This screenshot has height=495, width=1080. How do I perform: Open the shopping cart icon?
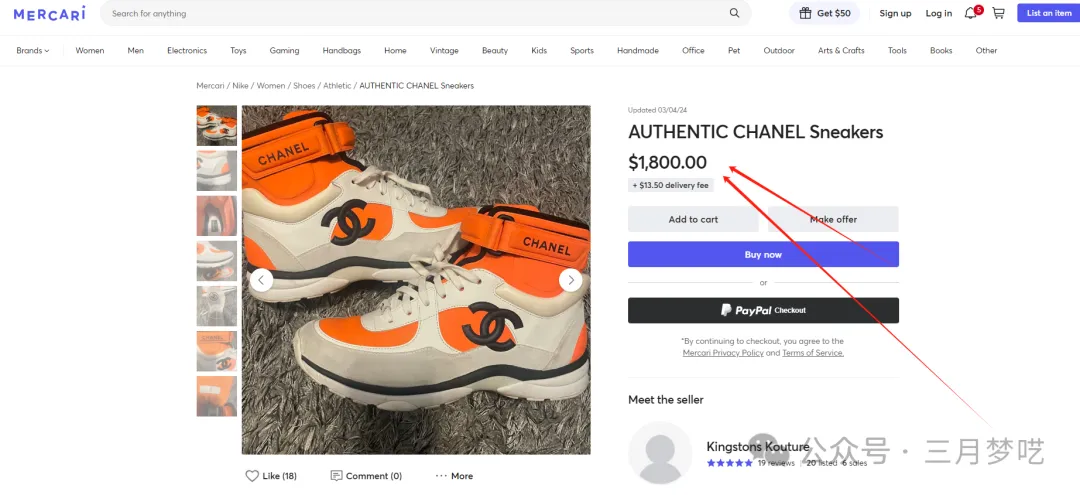(x=998, y=13)
